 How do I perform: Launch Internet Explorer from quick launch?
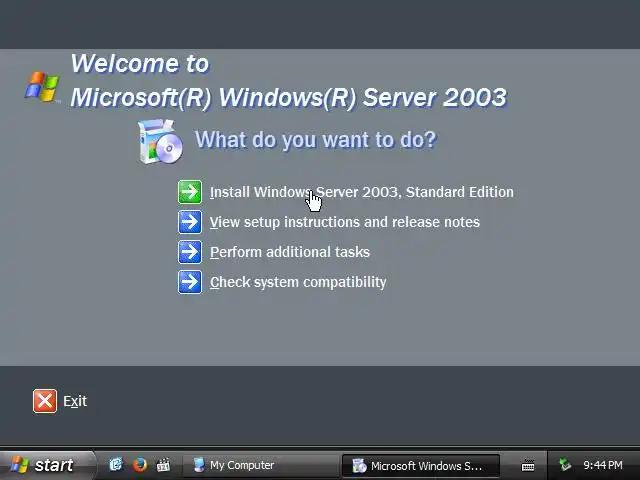[x=116, y=464]
